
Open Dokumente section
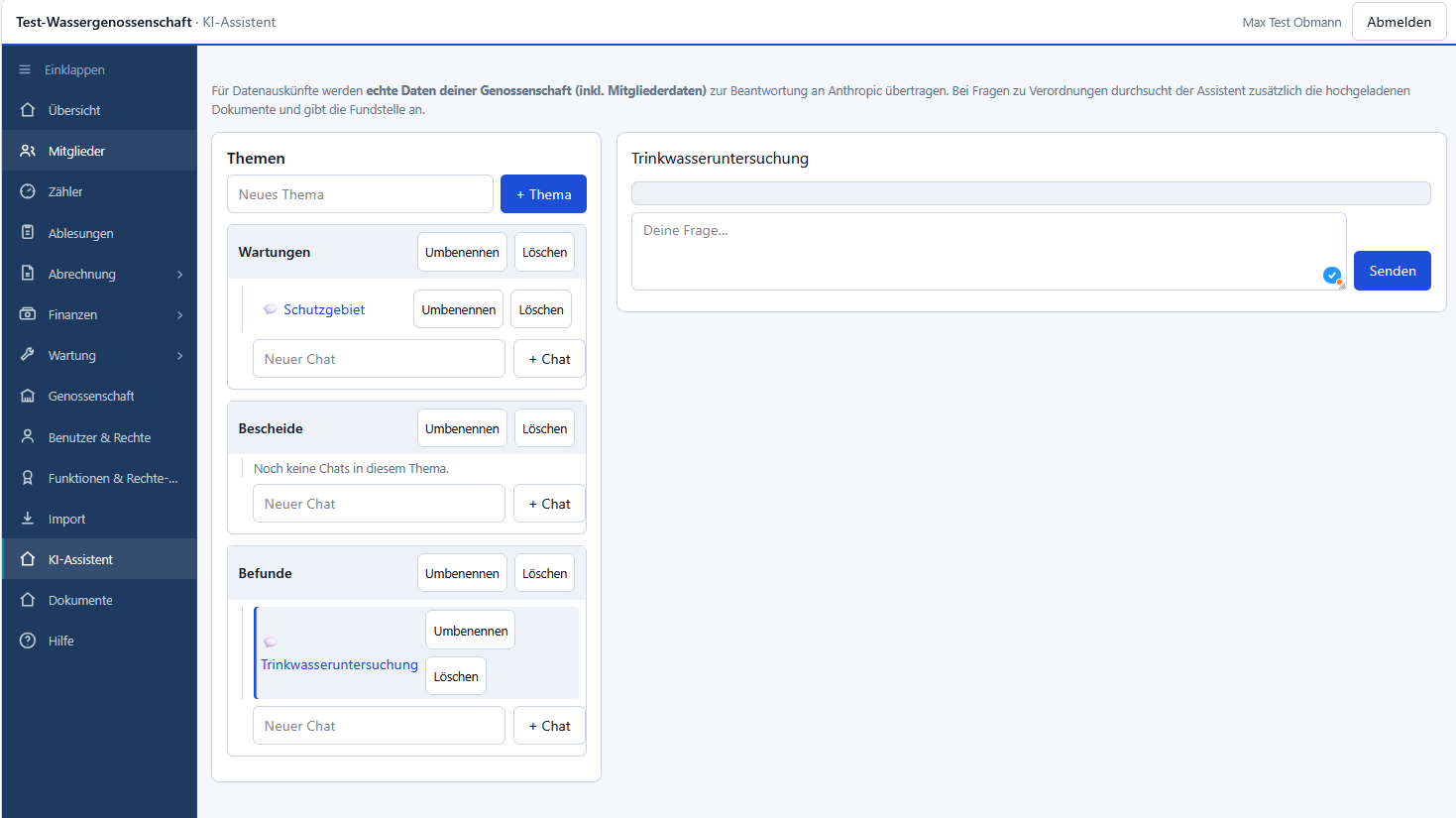[99, 600]
